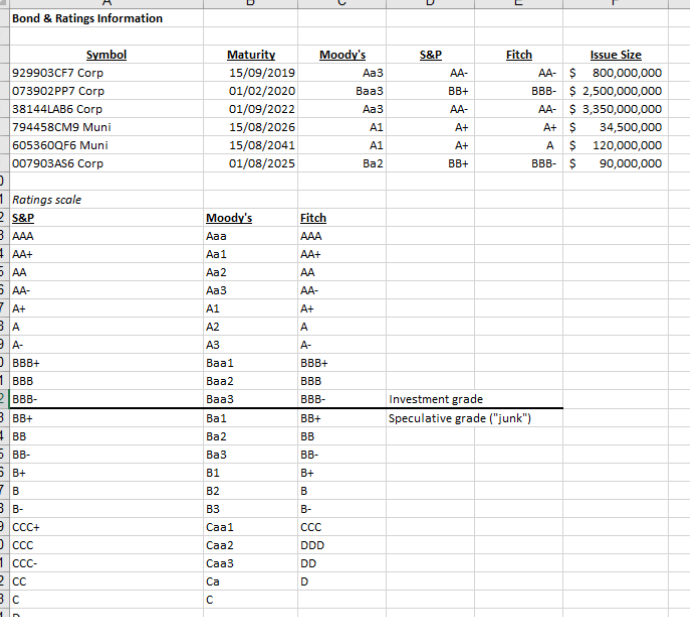Select Moody's rating Ba2 for 007903AS6
The height and width of the screenshot is (617, 690).
click(342, 163)
